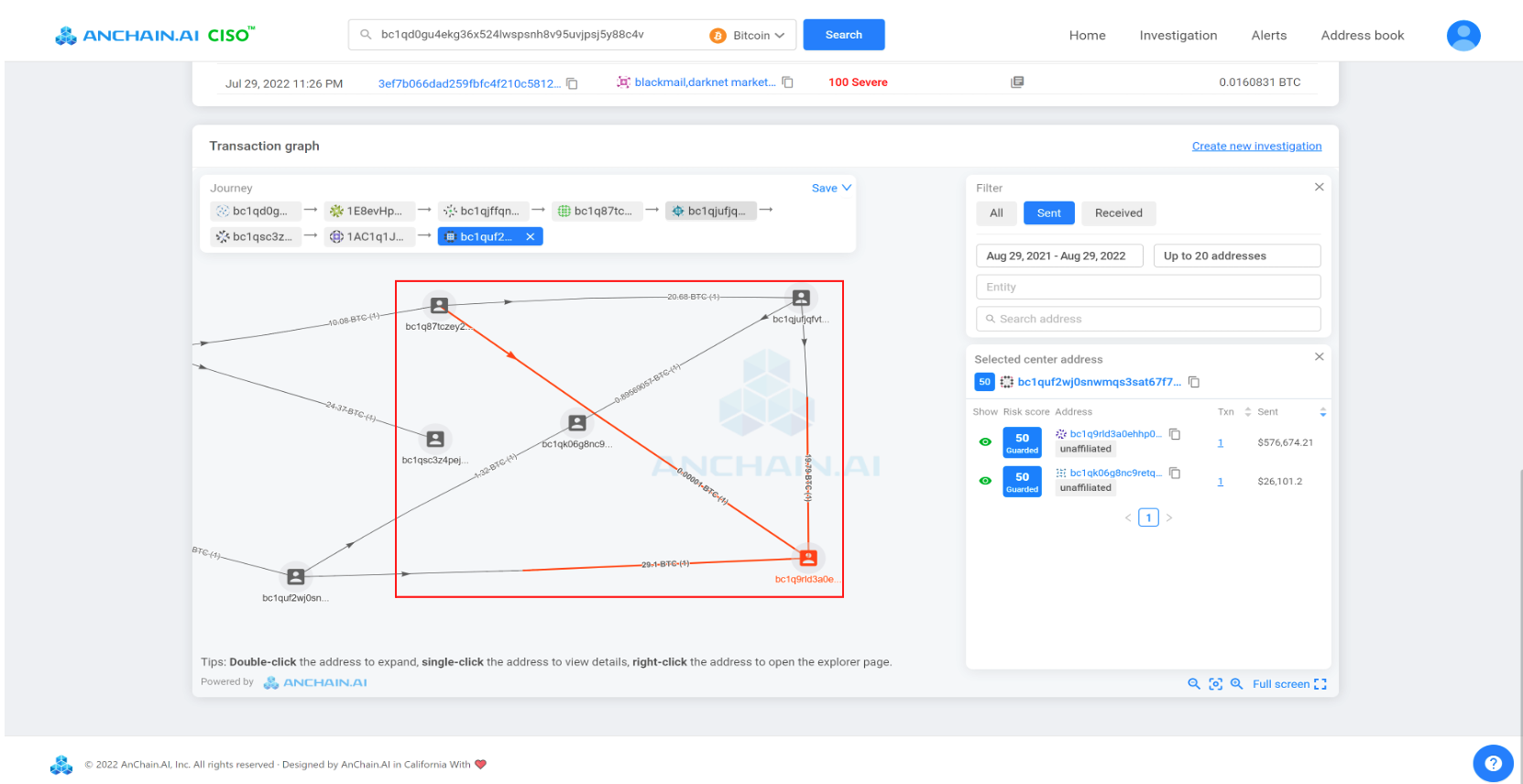
Task: Select highlighted red node bc1q9rld3a0e
Action: point(807,558)
